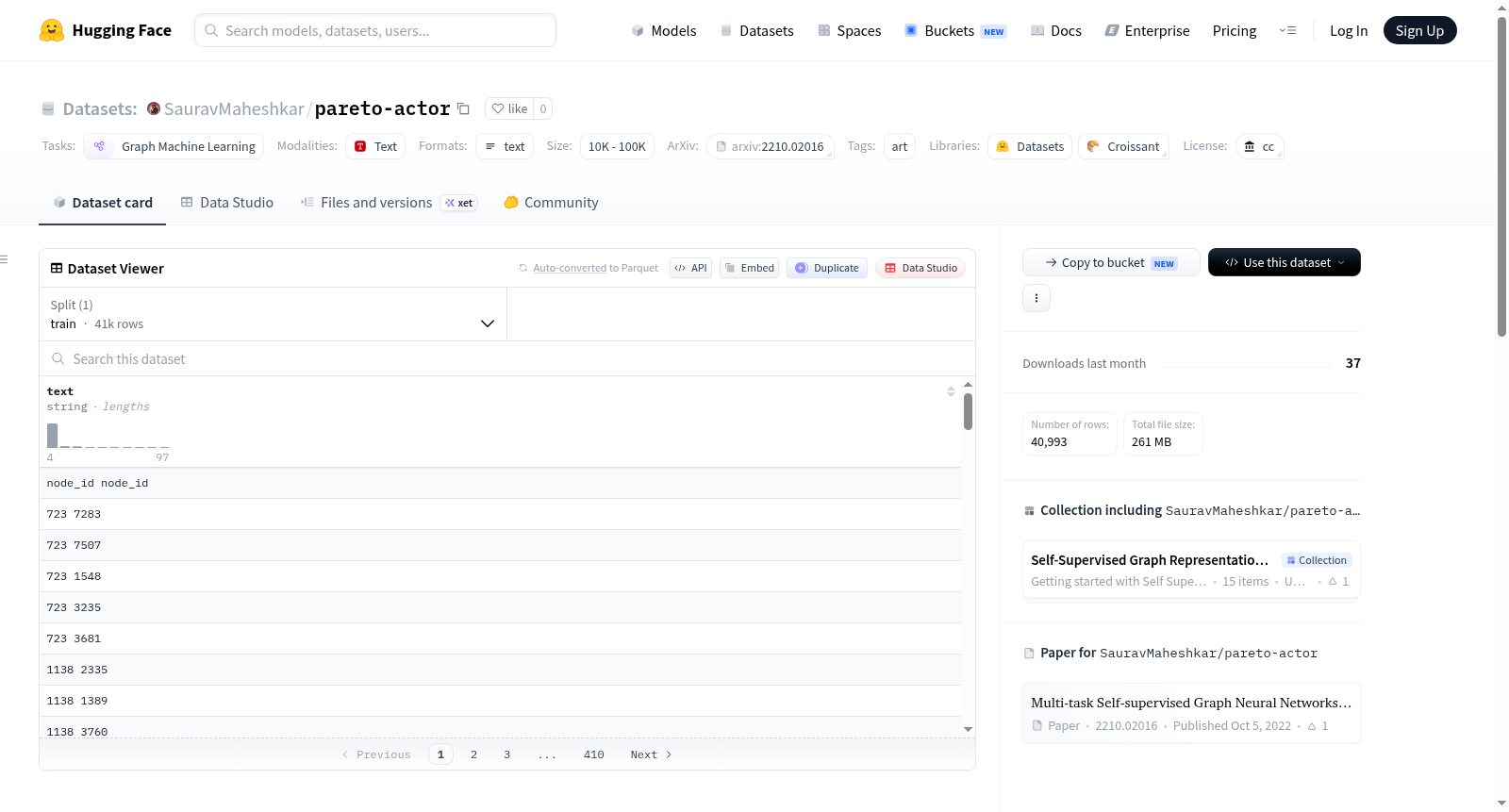The width and height of the screenshot is (1509, 812).
Task: Open the Pricing page
Action: click(1235, 30)
